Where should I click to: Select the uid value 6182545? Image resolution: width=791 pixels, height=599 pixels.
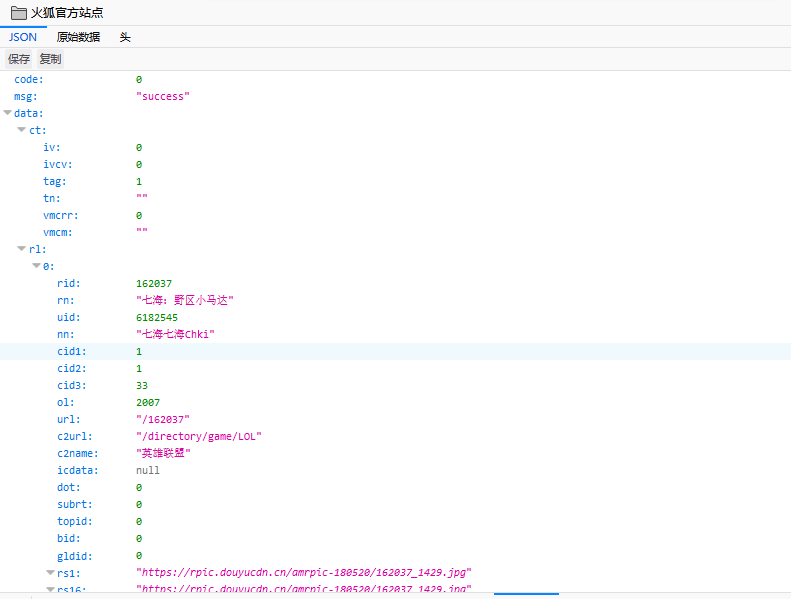(x=157, y=317)
